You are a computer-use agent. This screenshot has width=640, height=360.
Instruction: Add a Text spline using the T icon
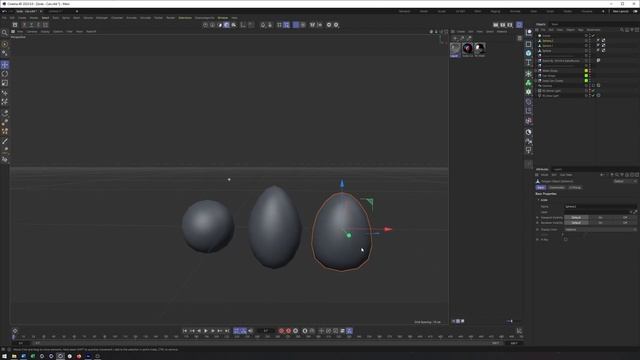529,62
